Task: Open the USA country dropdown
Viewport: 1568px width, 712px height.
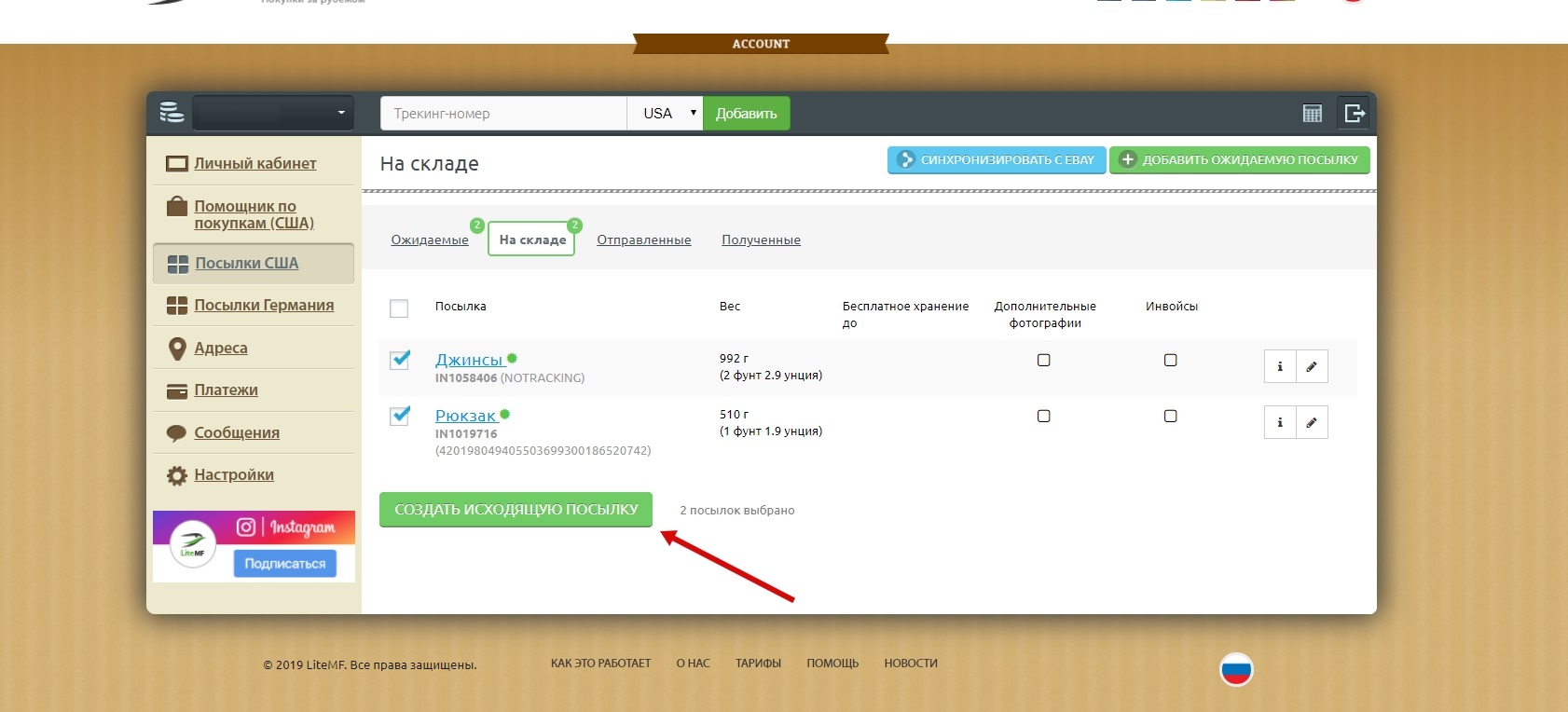Action: [x=666, y=114]
